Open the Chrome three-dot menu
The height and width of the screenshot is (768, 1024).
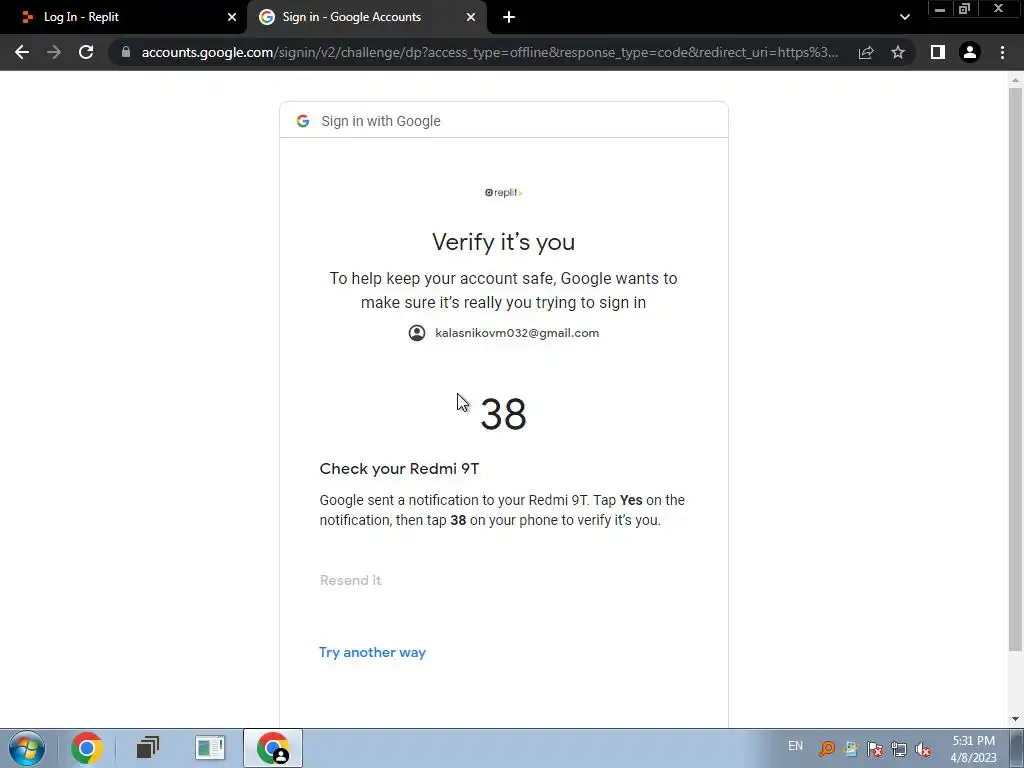coord(1002,52)
